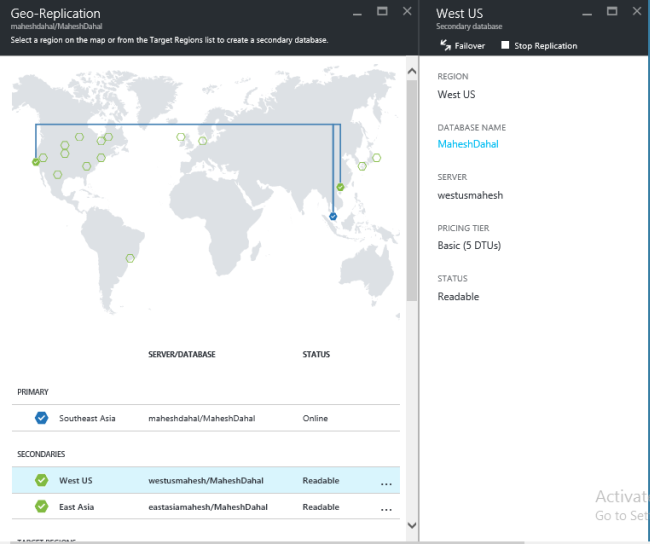650x544 pixels.
Task: Select the West US marker on the map
Action: (36, 161)
